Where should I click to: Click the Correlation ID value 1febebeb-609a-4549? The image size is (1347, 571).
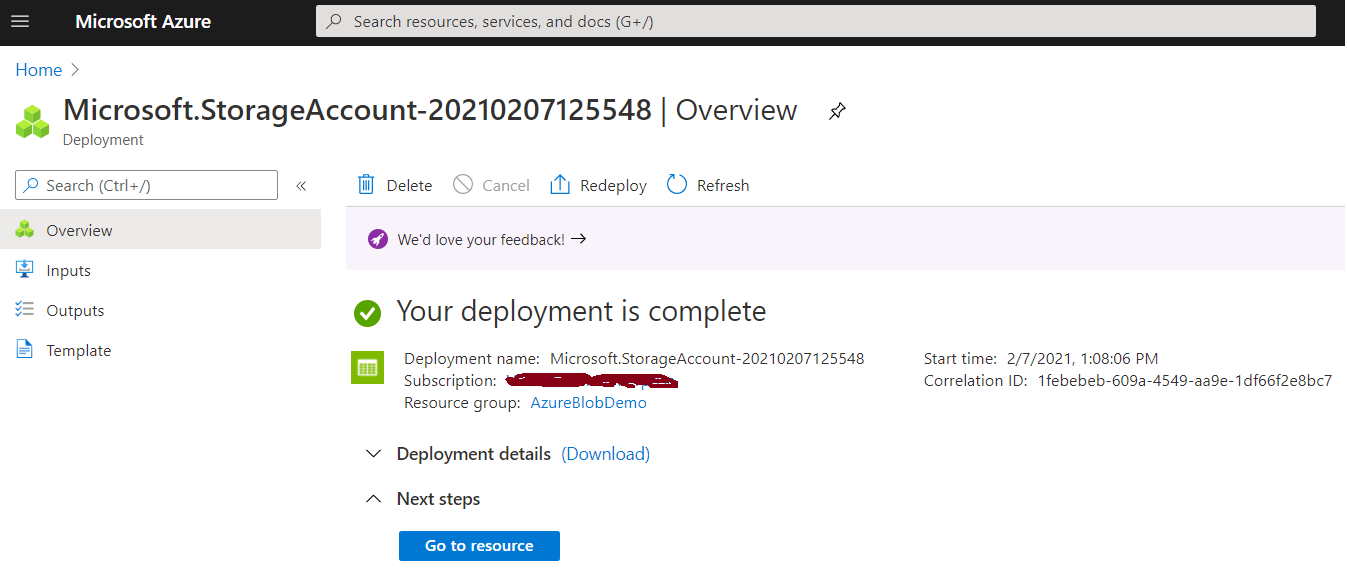1185,380
